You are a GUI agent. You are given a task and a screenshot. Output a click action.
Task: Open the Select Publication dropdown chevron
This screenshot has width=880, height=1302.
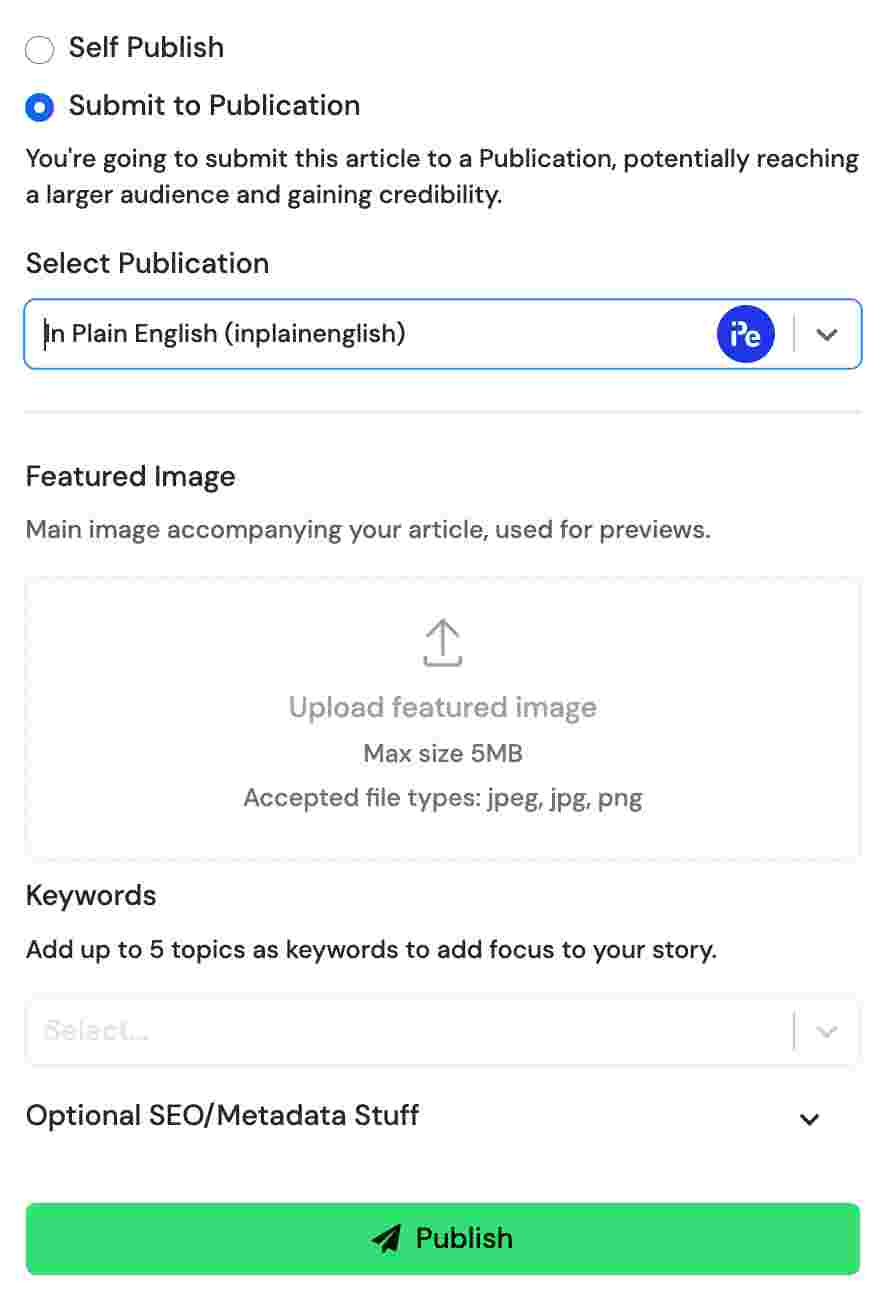tap(826, 335)
